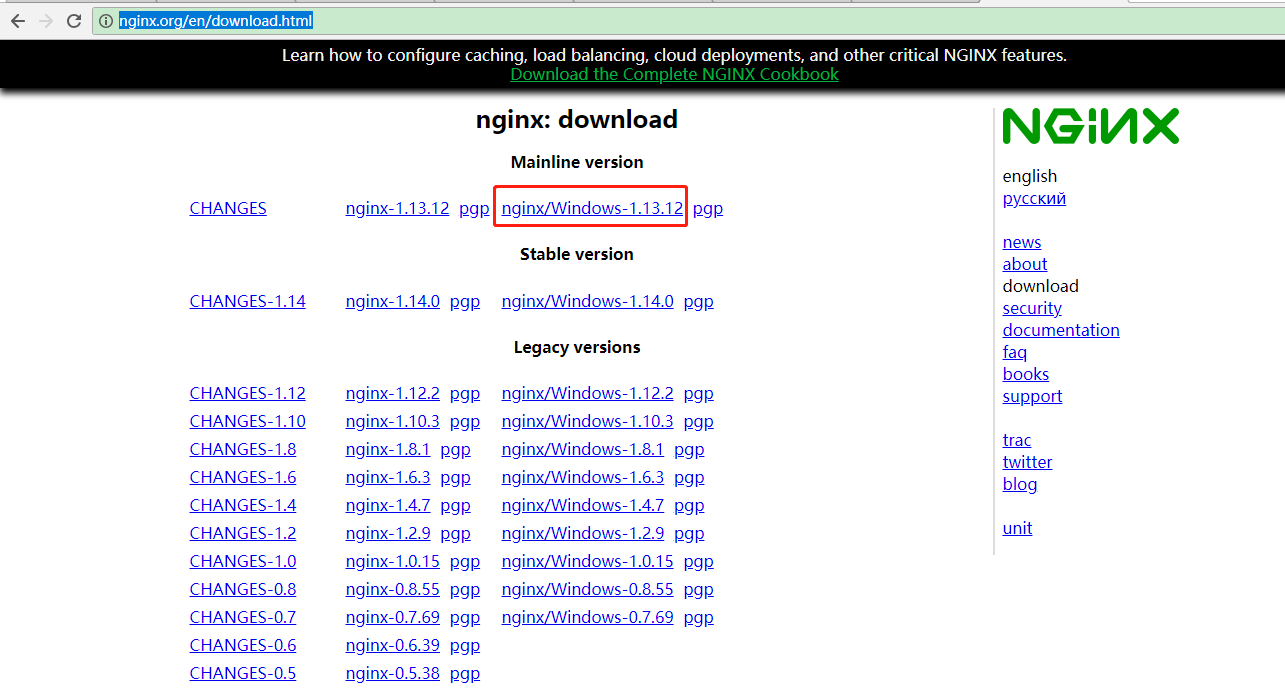Open the security sidebar link

pos(1032,308)
